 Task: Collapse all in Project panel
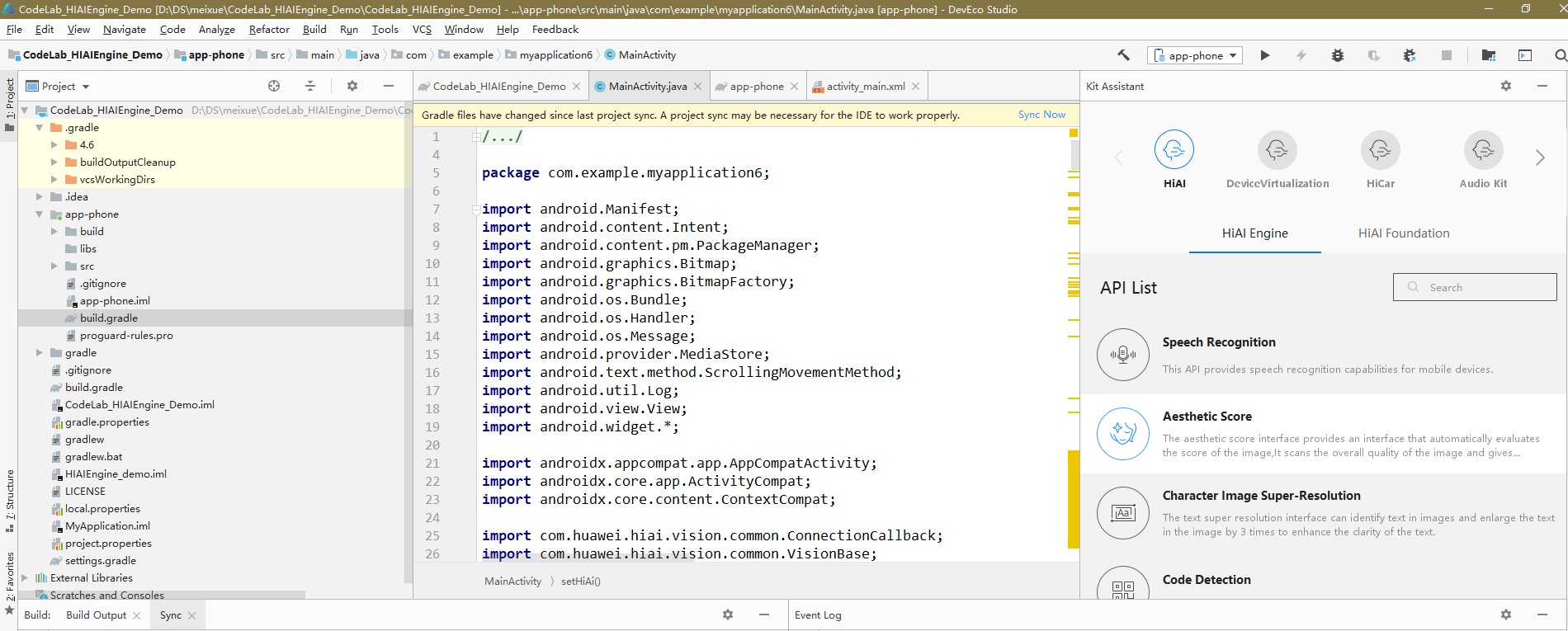tap(310, 86)
